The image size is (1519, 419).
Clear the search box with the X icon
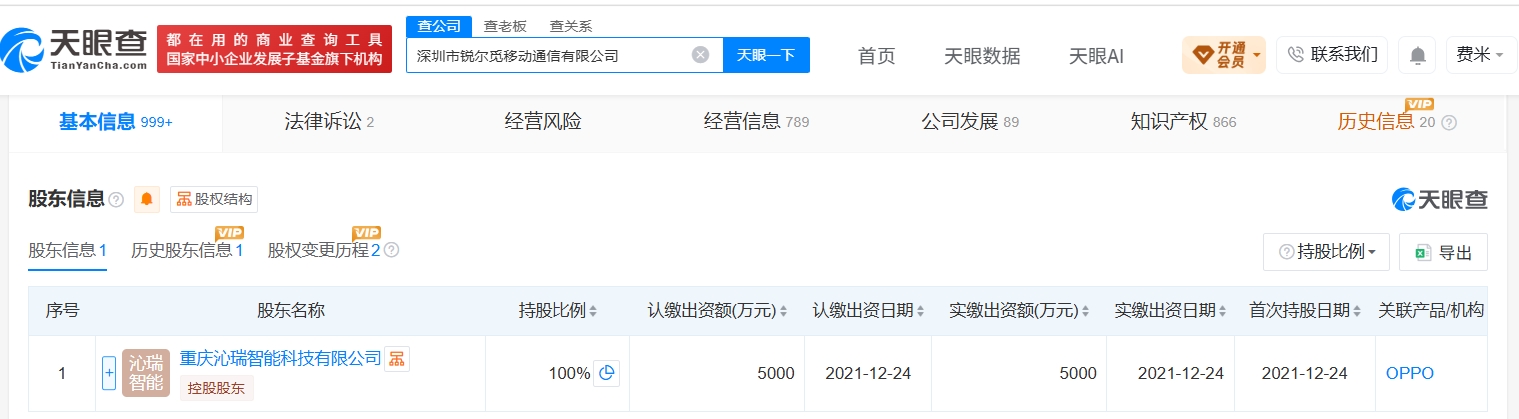pos(701,55)
